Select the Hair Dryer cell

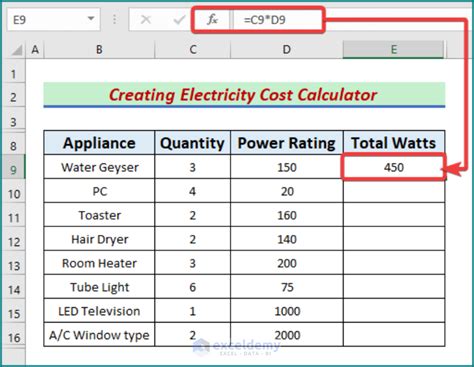[99, 239]
